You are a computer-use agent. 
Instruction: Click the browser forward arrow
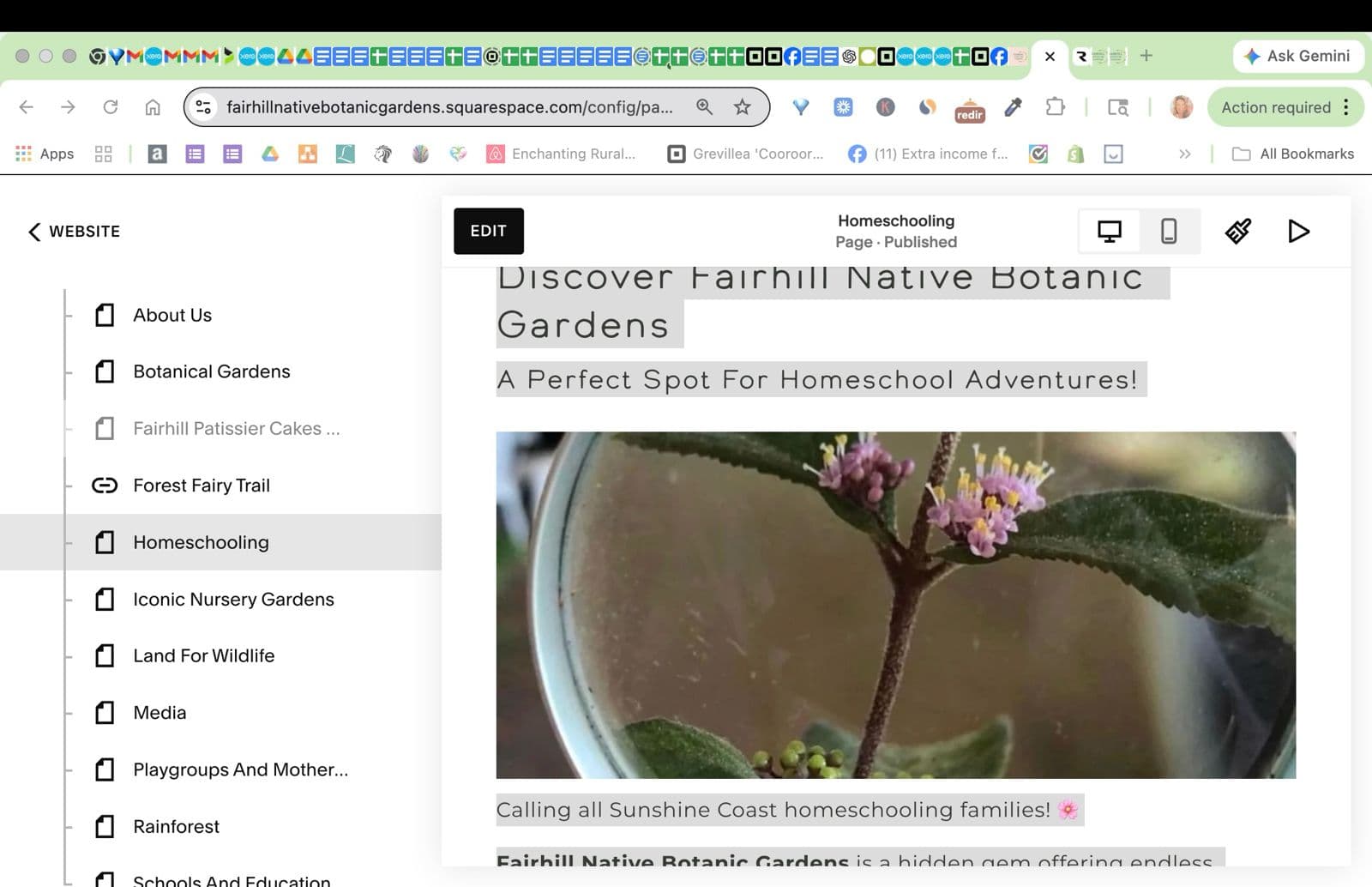(x=69, y=107)
